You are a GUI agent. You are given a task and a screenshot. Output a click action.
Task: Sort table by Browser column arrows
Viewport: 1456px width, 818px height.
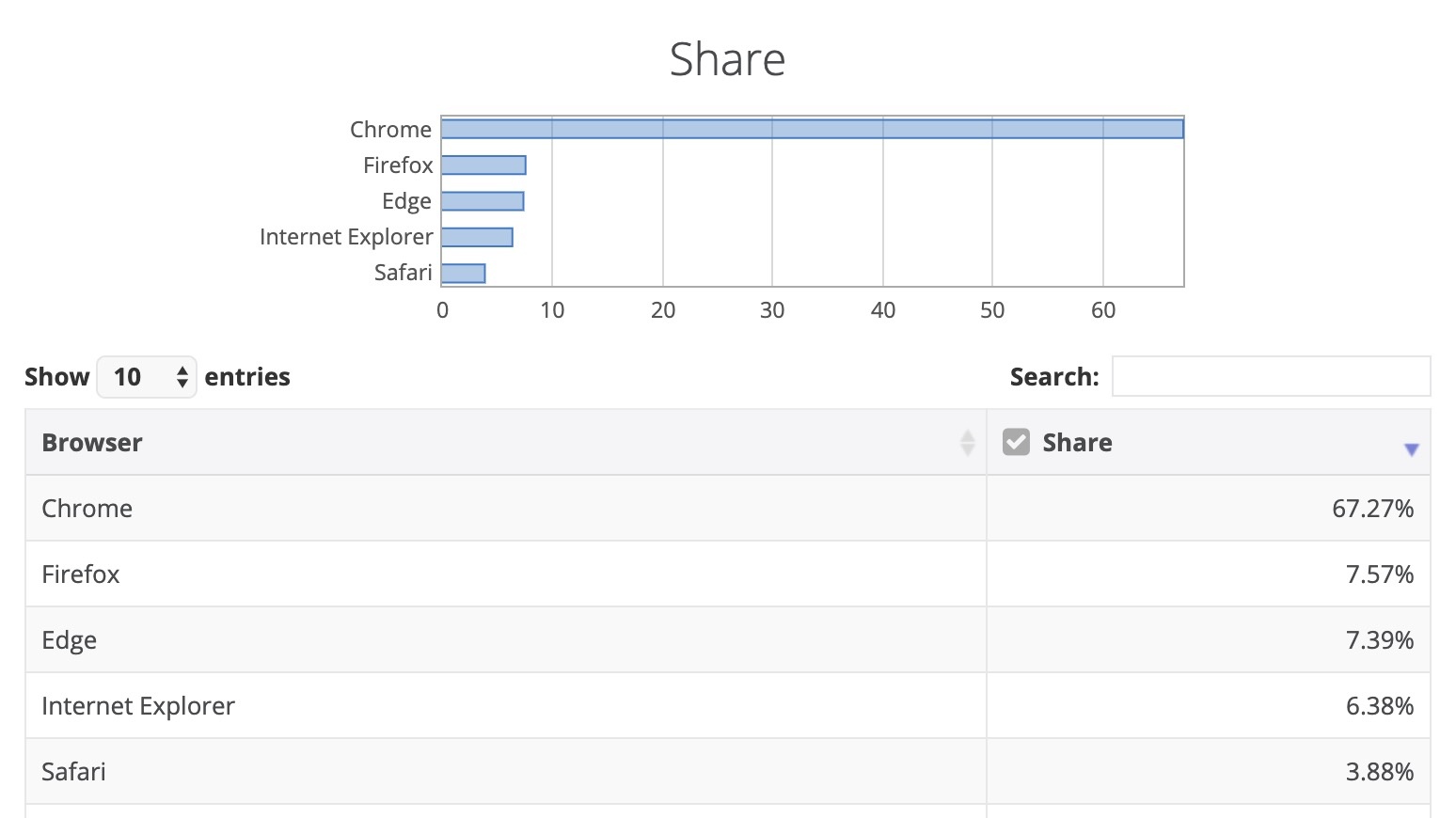(967, 443)
